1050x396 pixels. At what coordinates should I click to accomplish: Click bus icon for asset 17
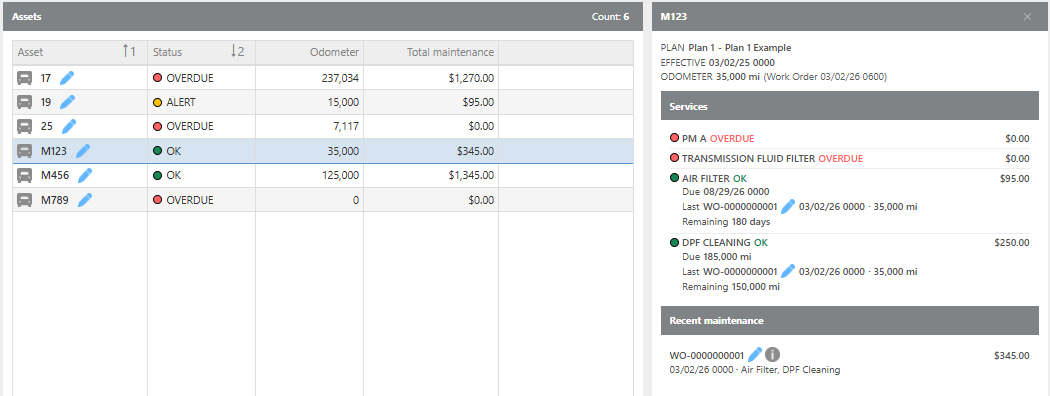pos(25,78)
